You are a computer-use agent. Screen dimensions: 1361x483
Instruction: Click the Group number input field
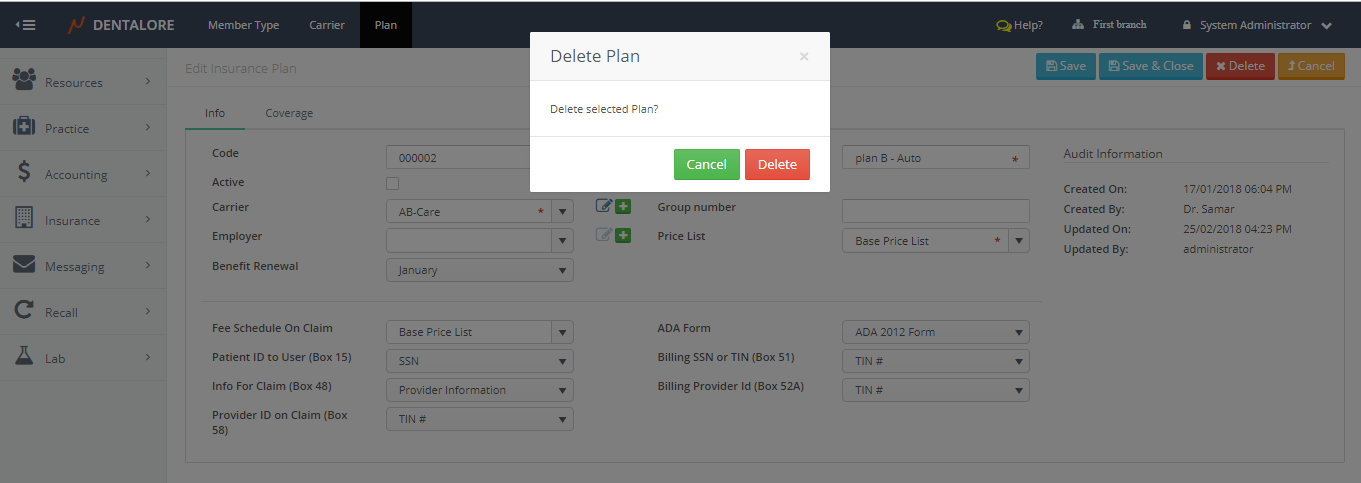tap(935, 211)
